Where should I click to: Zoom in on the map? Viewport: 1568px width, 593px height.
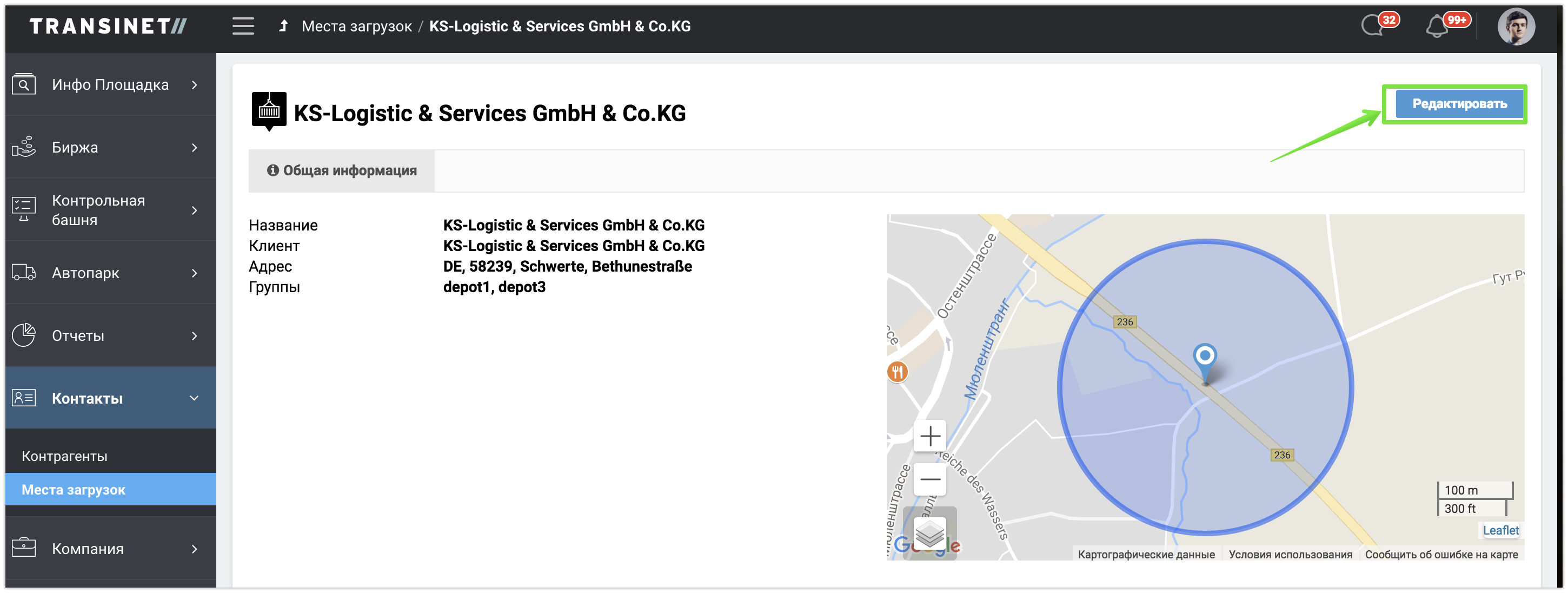point(930,436)
